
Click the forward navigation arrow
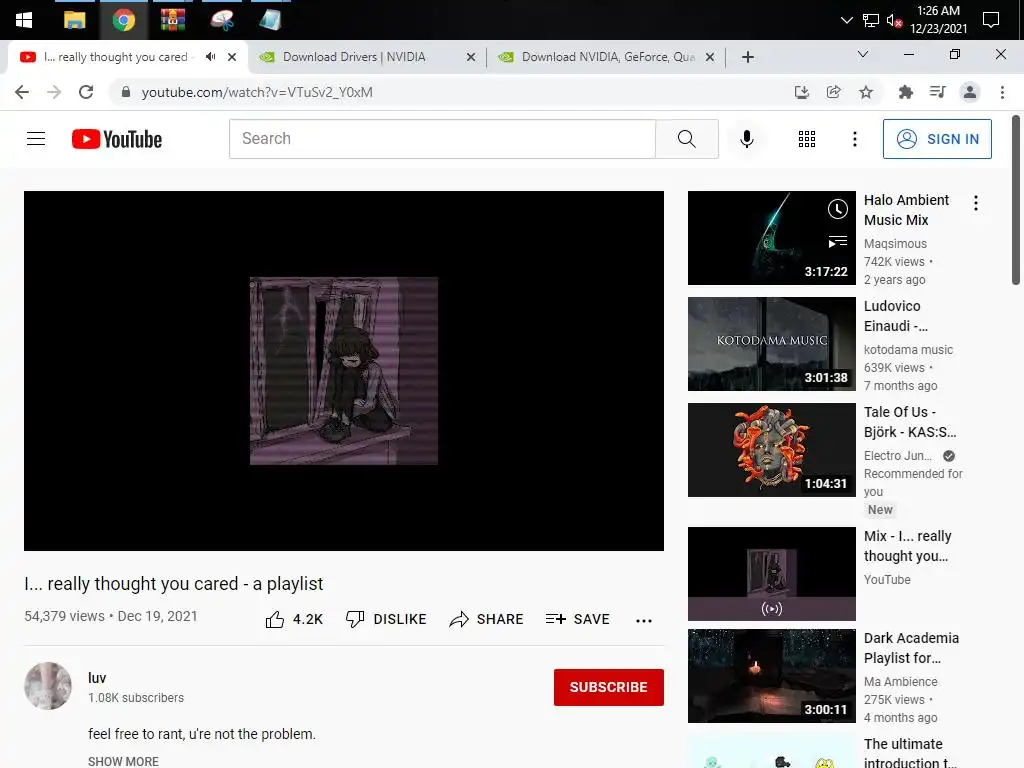54,92
